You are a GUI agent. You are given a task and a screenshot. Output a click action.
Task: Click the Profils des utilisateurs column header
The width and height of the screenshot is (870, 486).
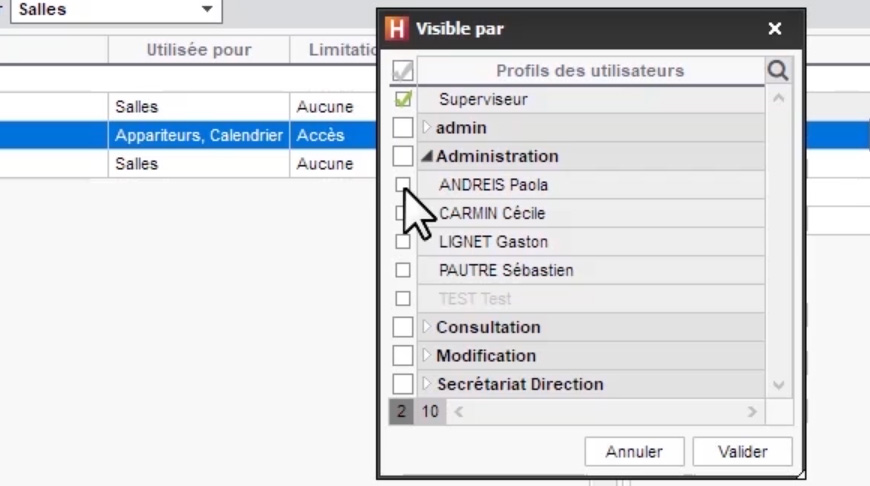[590, 71]
